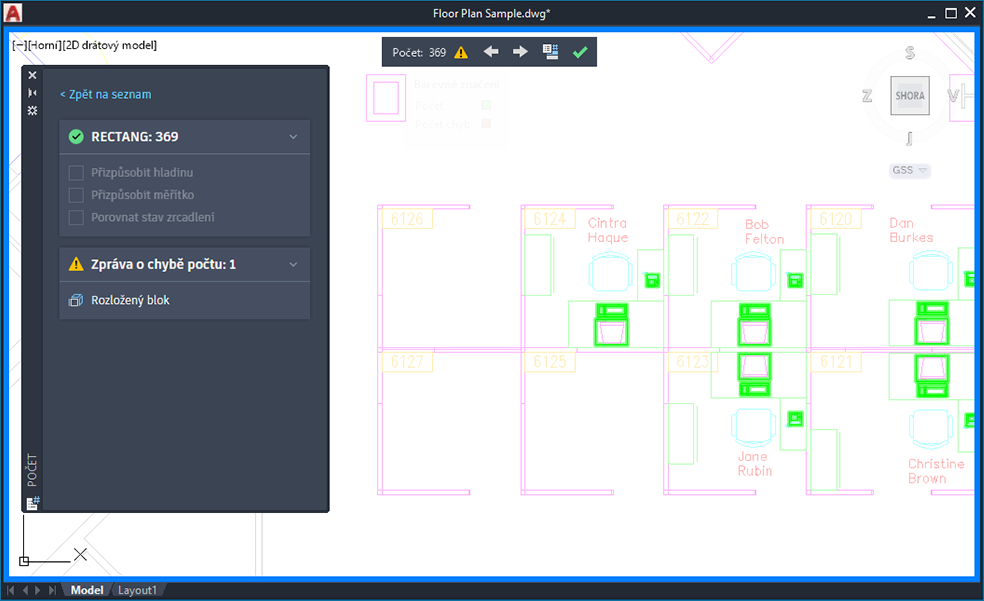Jump to last layout tab arrow
984x601 pixels.
click(52, 590)
